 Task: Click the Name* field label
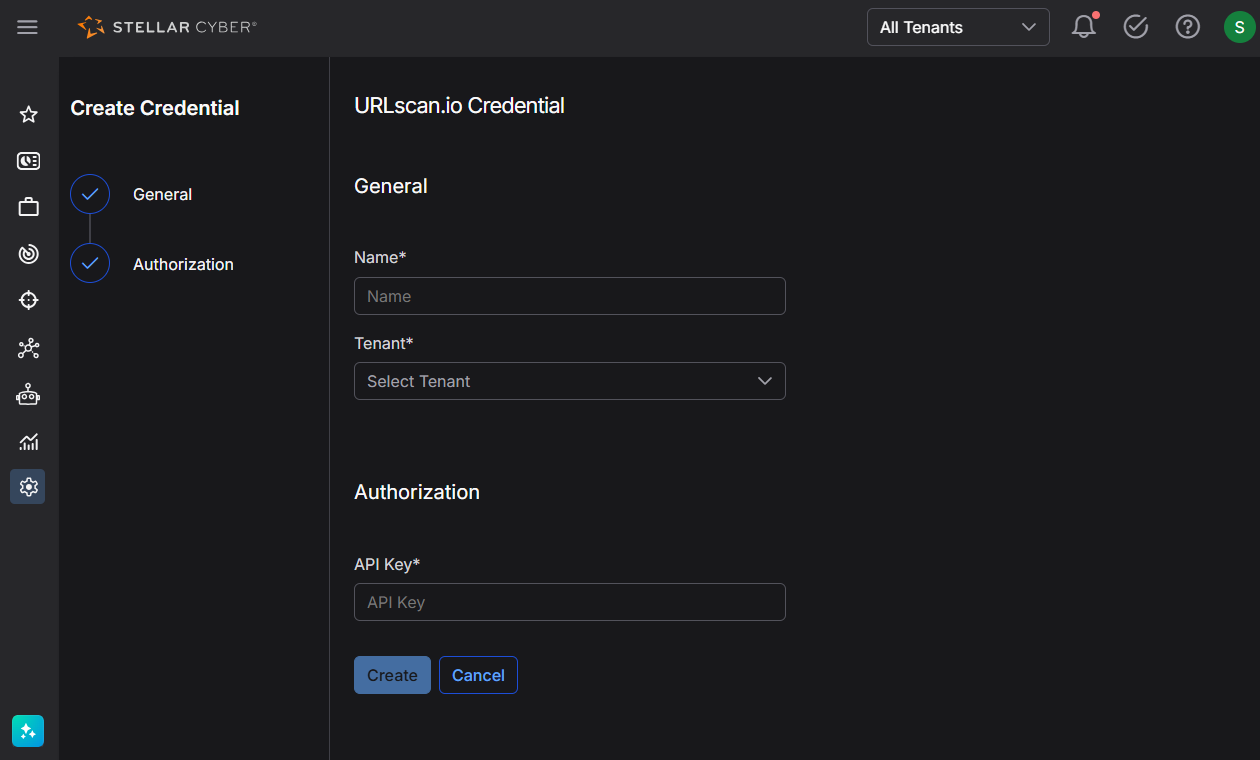coord(380,257)
